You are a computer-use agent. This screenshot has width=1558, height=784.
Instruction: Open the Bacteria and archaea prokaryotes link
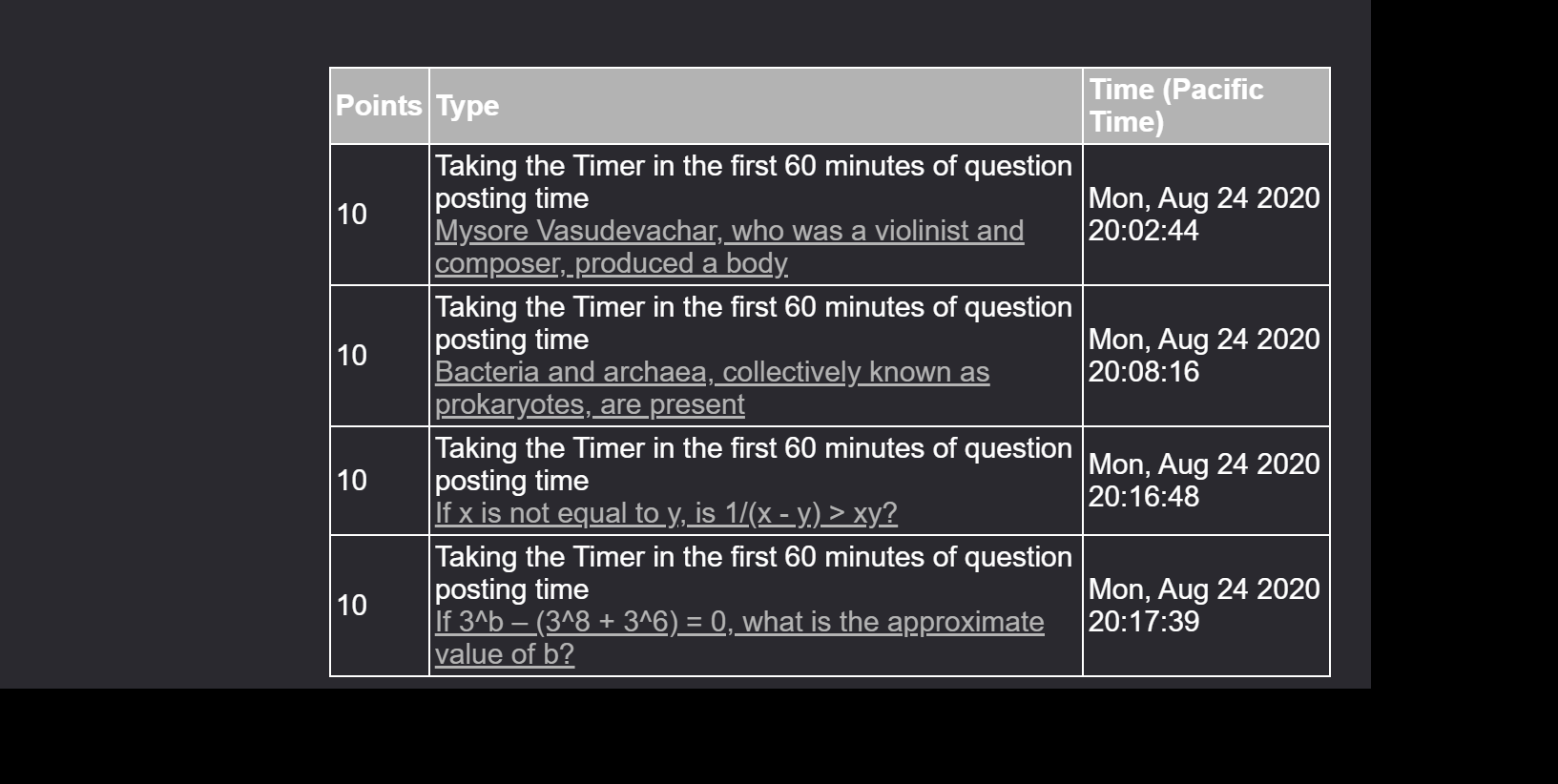click(x=712, y=373)
